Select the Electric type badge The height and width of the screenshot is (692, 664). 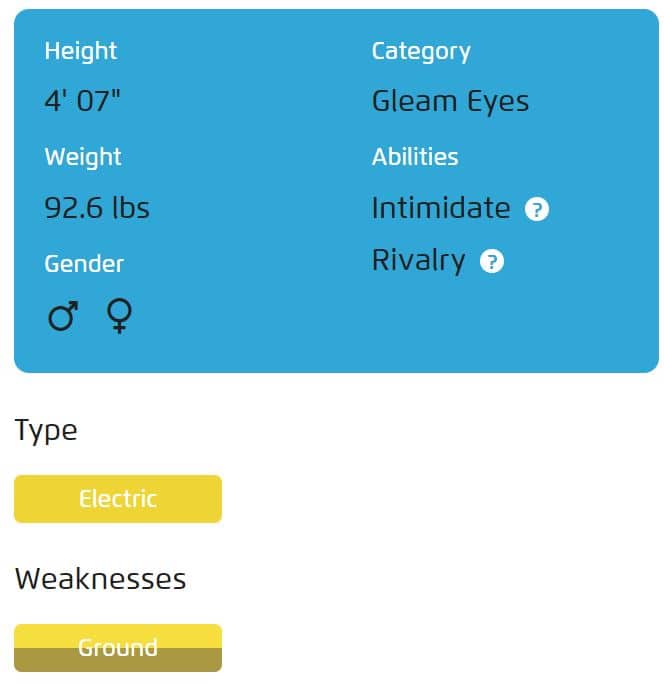click(118, 499)
